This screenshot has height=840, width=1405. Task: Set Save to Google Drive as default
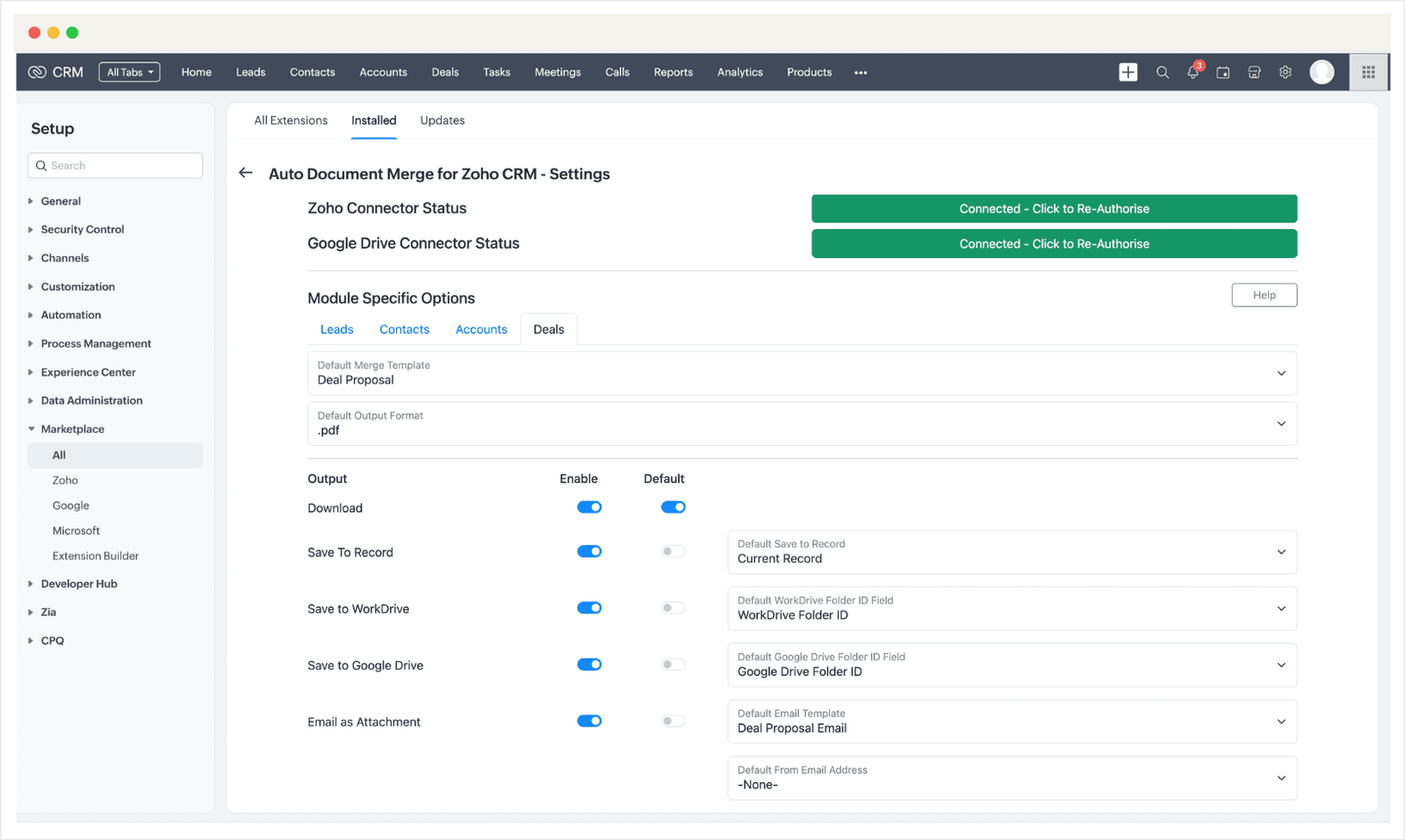tap(674, 664)
